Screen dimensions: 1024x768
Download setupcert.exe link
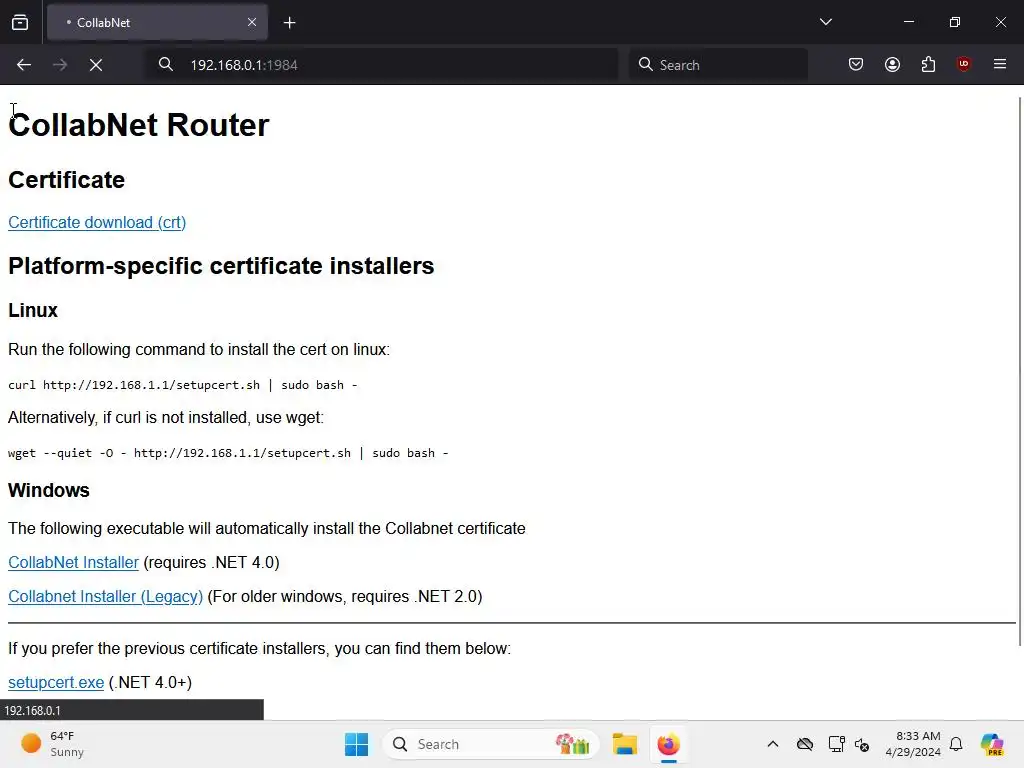[x=56, y=682]
